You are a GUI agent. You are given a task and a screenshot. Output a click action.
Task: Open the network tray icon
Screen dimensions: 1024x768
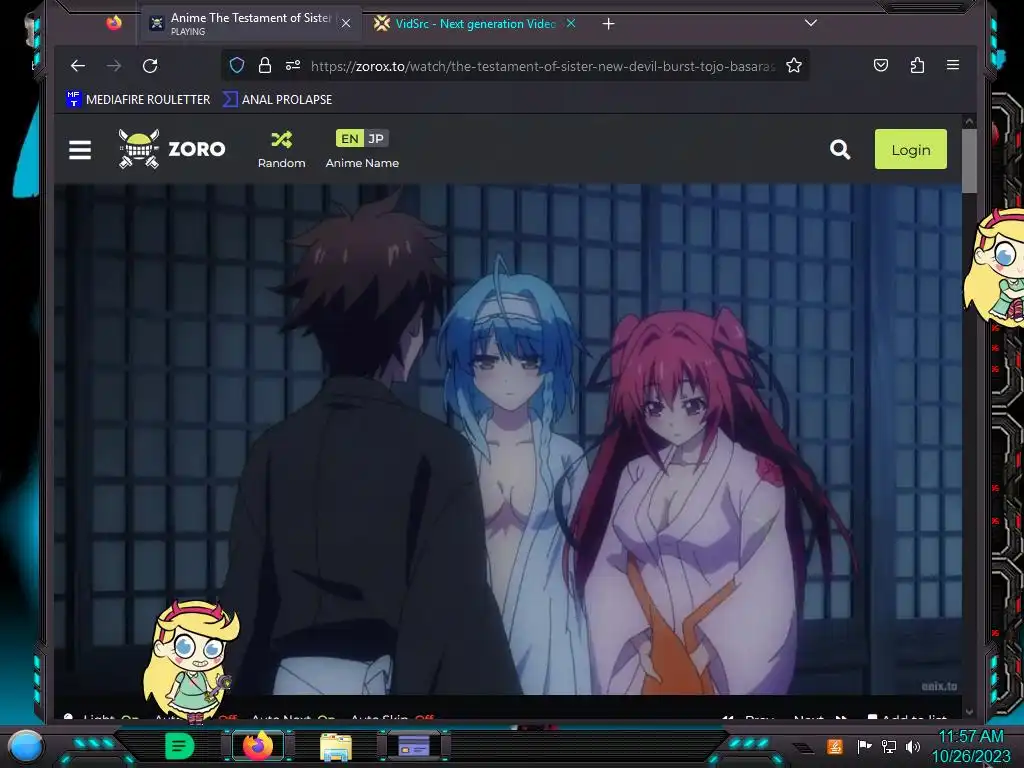(888, 746)
